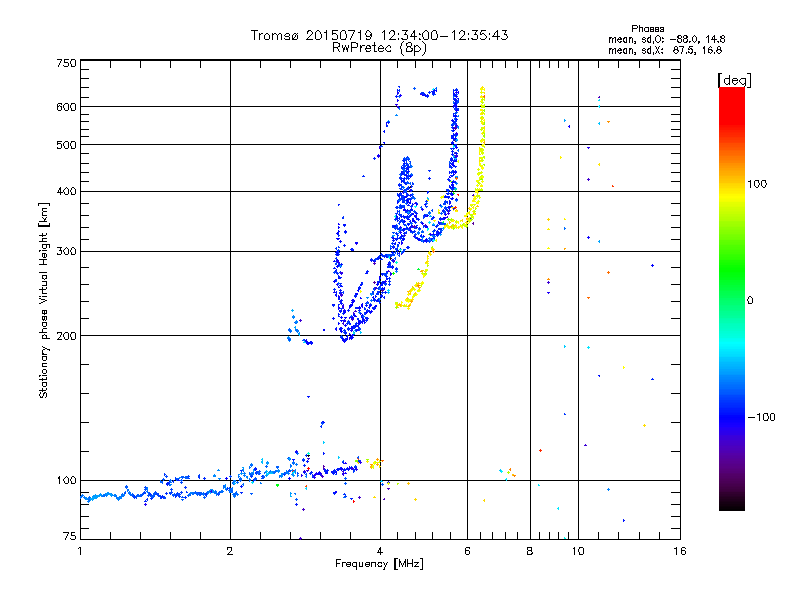Image resolution: width=800 pixels, height=600 pixels.
Task: Click the '[deg]' colorbar unit label
Action: pos(734,80)
